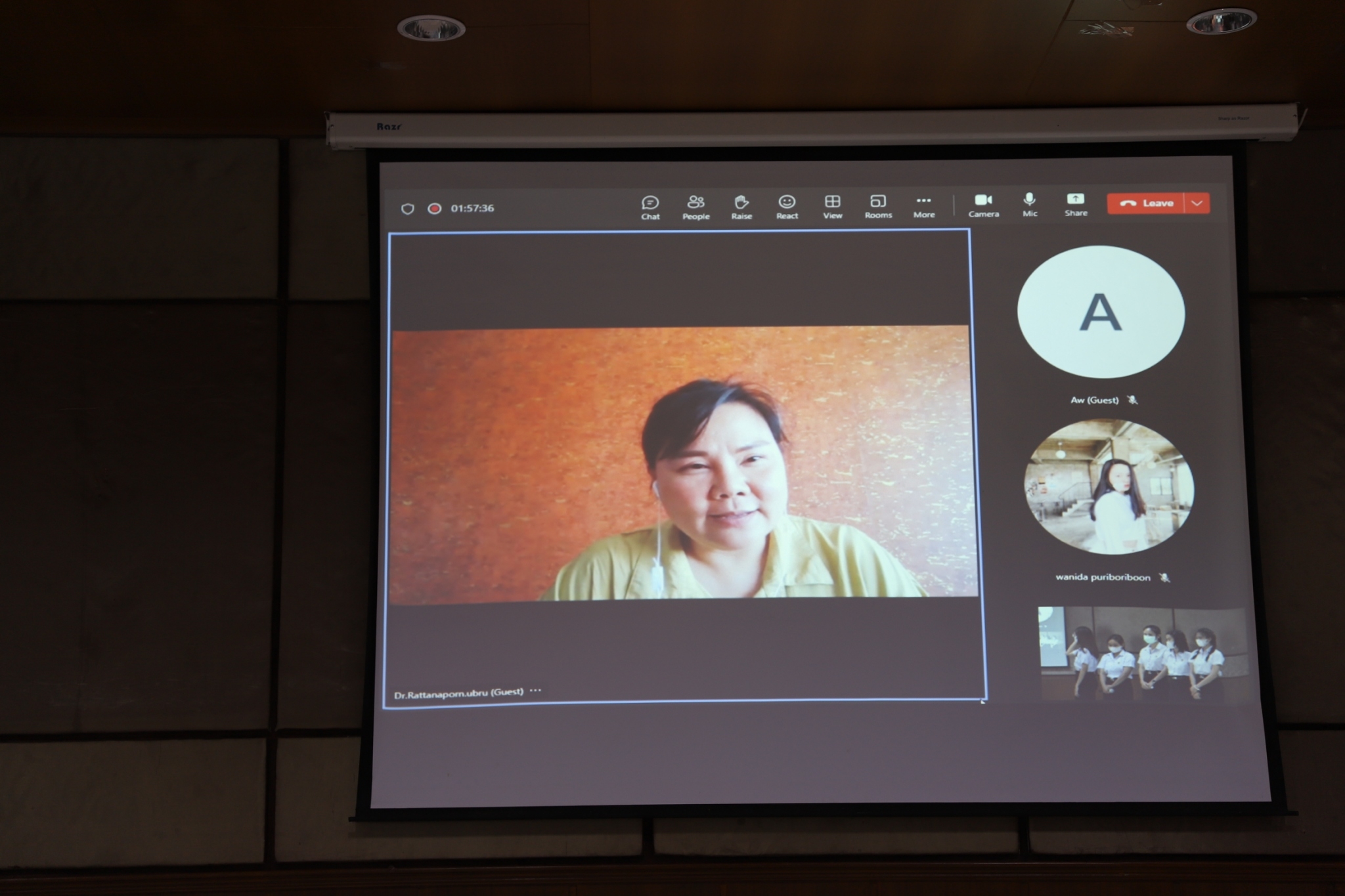
Task: Select the Aw (Guest) avatar tile
Action: click(1101, 312)
